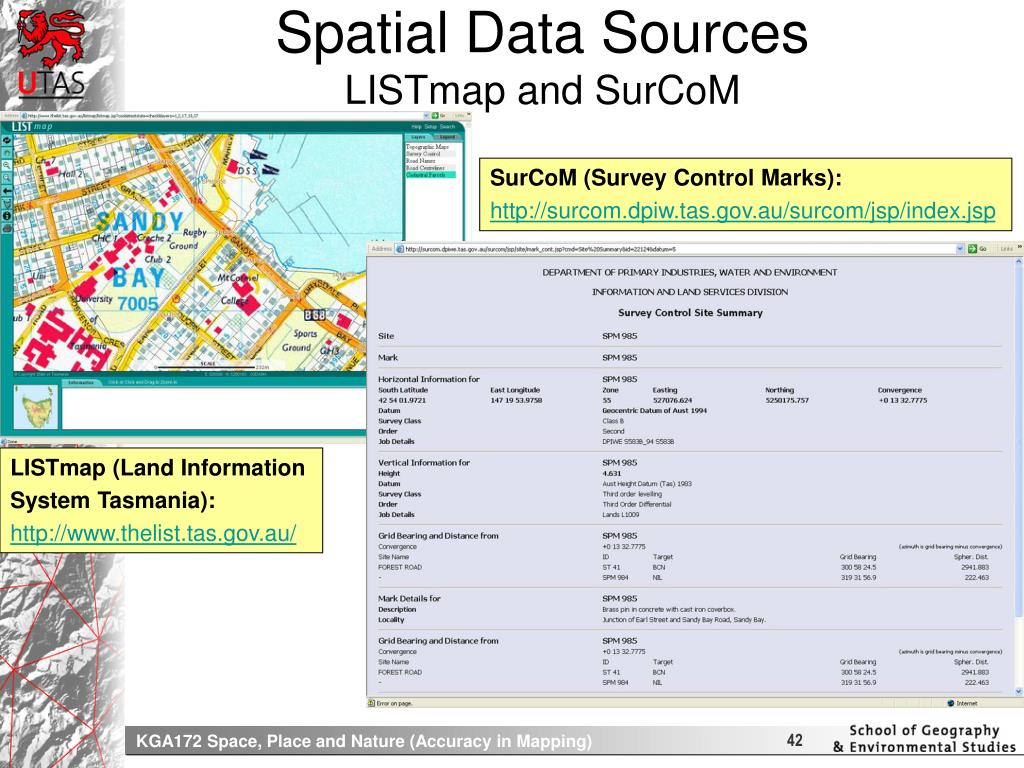Image resolution: width=1024 pixels, height=768 pixels.
Task: Click the Junction of Earl Street locality text
Action: 684,620
